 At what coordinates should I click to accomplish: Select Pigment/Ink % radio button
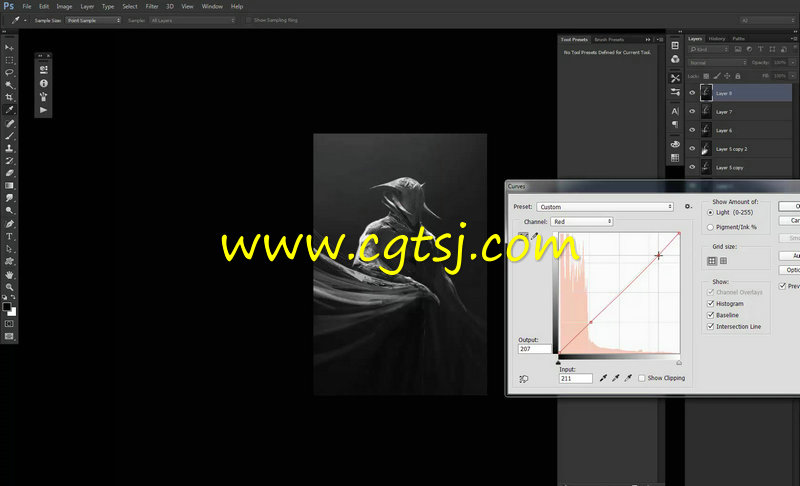tap(710, 227)
